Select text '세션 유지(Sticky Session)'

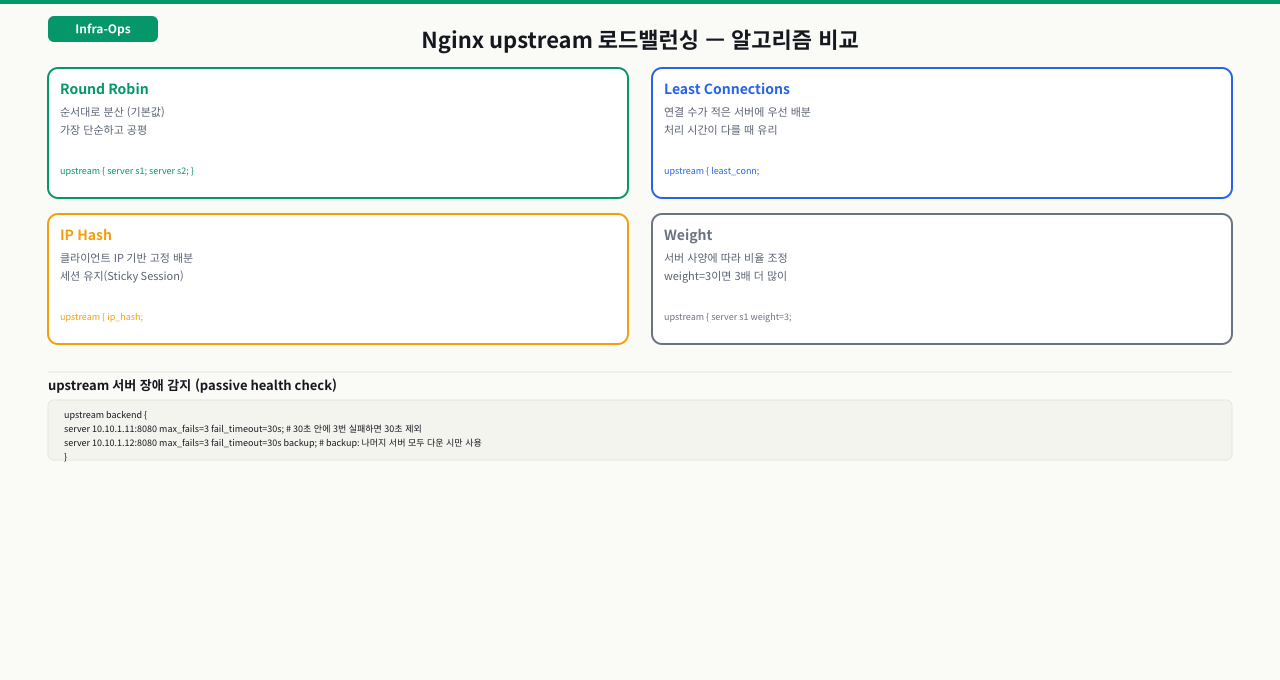(x=122, y=276)
